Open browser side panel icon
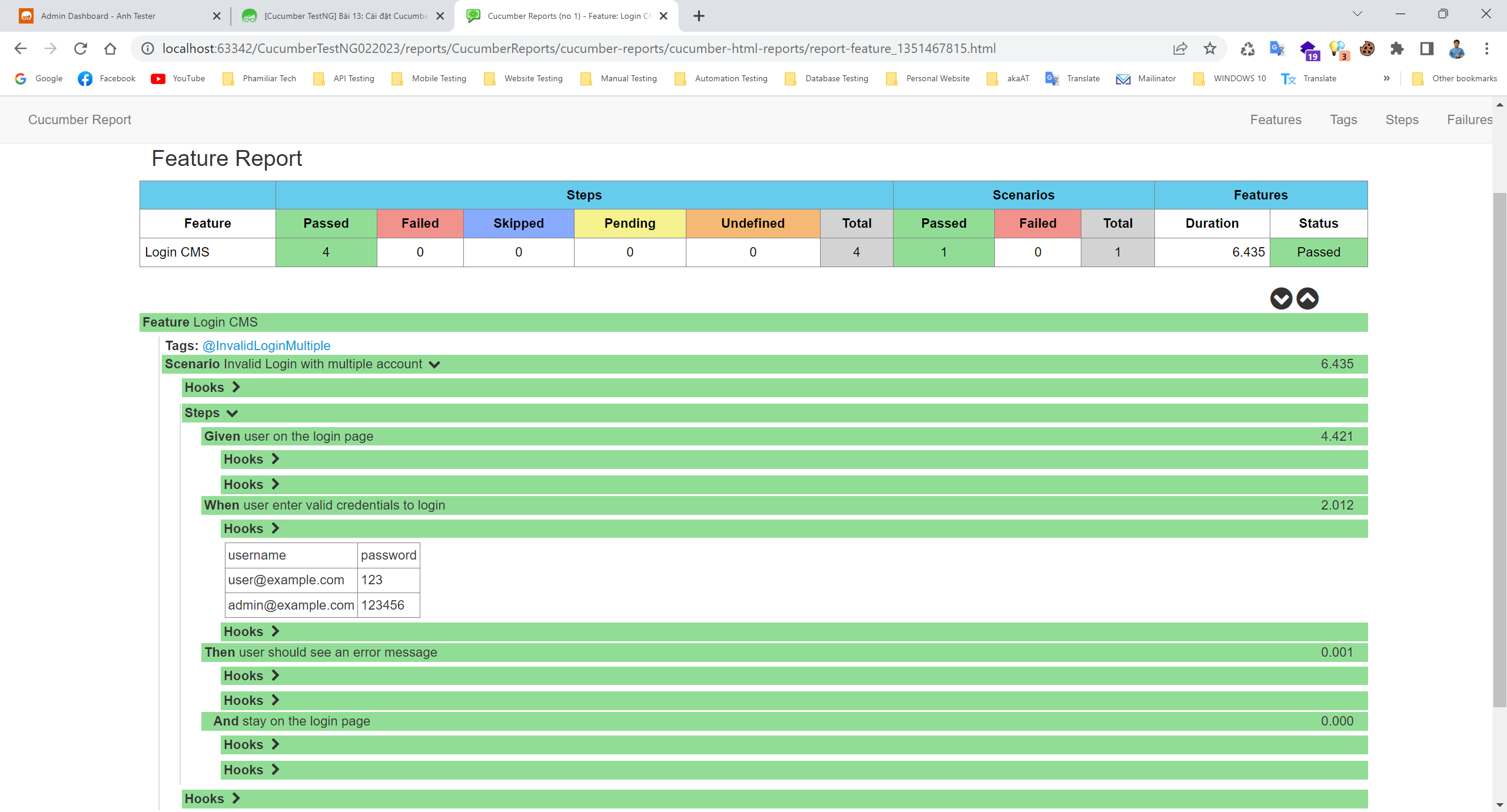 (x=1426, y=49)
